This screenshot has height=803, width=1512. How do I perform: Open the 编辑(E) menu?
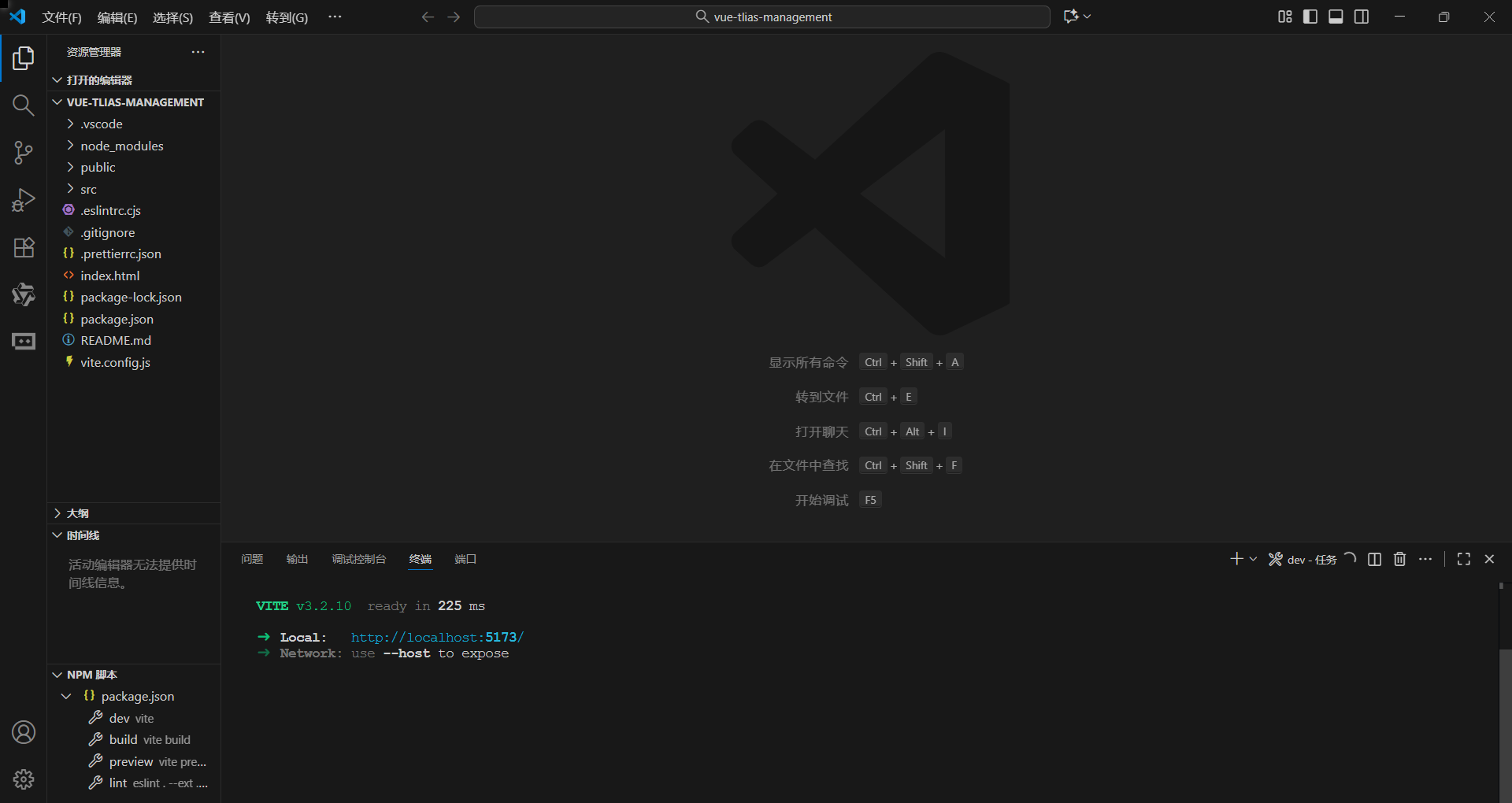click(x=117, y=17)
